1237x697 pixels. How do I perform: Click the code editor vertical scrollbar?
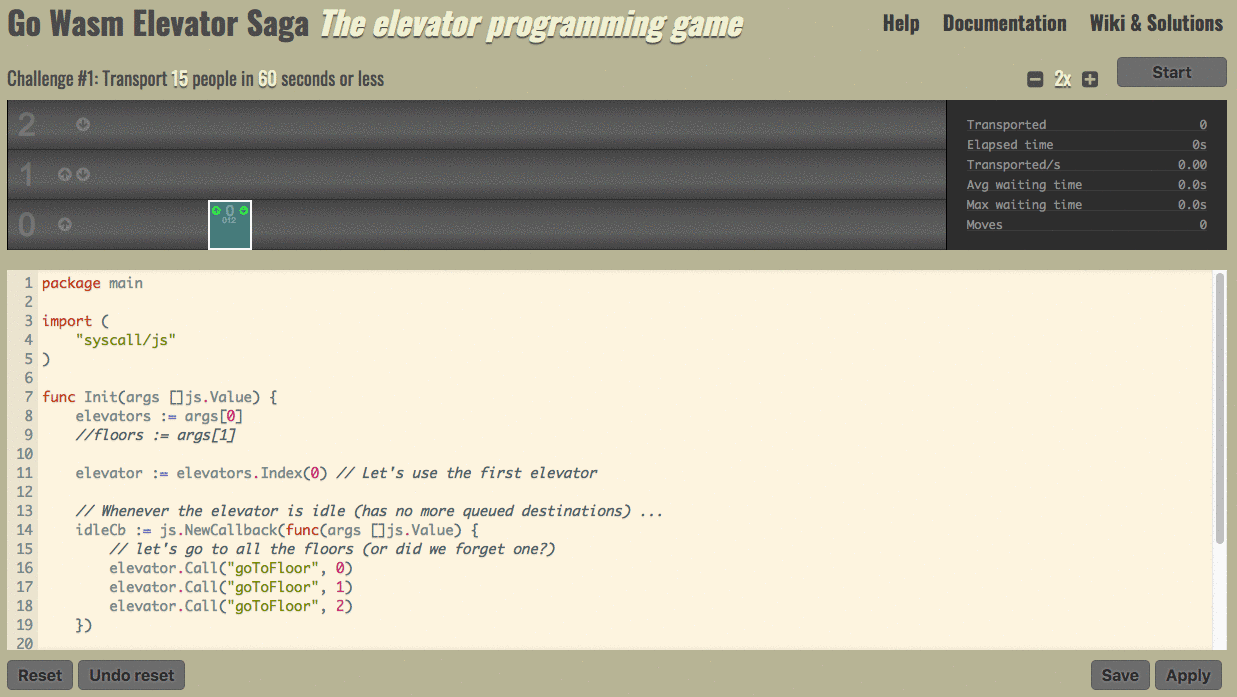tap(1220, 408)
